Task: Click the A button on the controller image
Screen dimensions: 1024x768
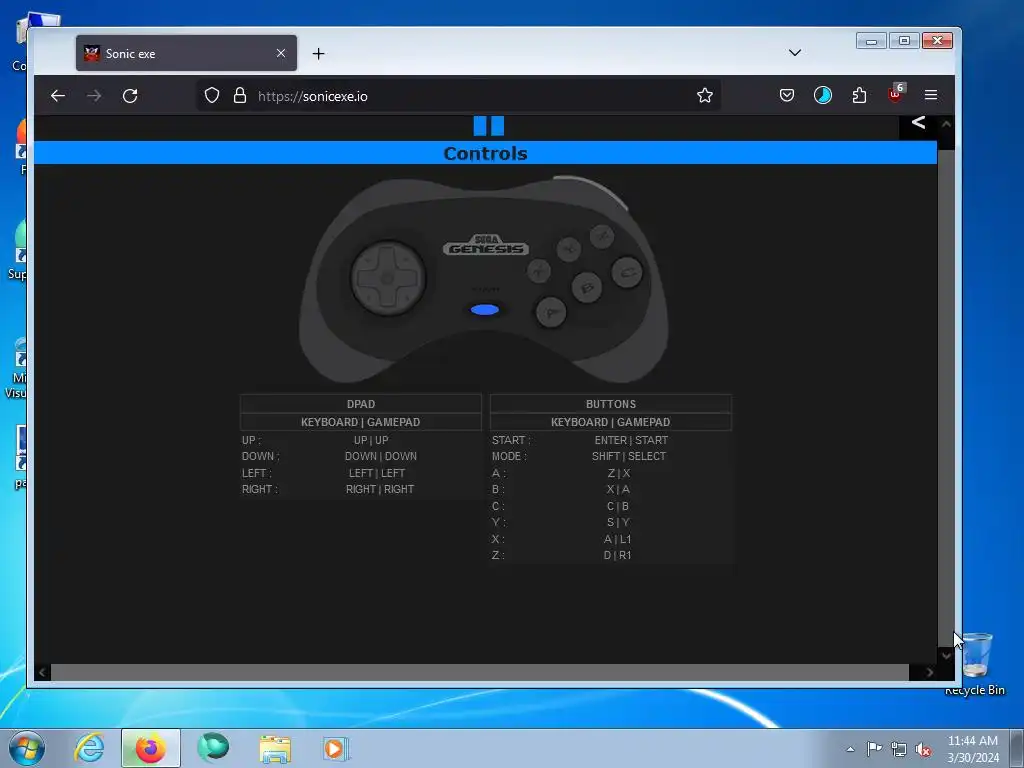Action: pos(551,312)
